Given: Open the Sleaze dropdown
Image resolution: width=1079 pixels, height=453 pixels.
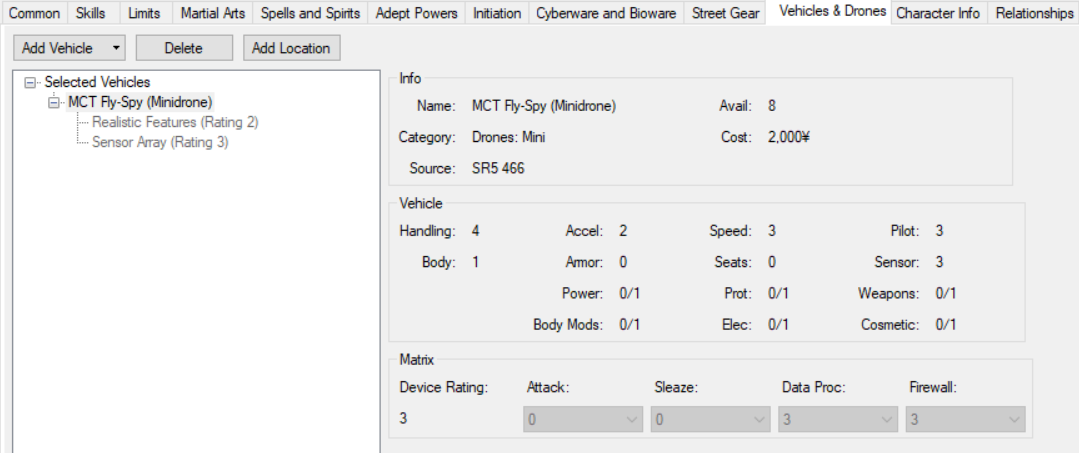Looking at the screenshot, I should (x=710, y=419).
